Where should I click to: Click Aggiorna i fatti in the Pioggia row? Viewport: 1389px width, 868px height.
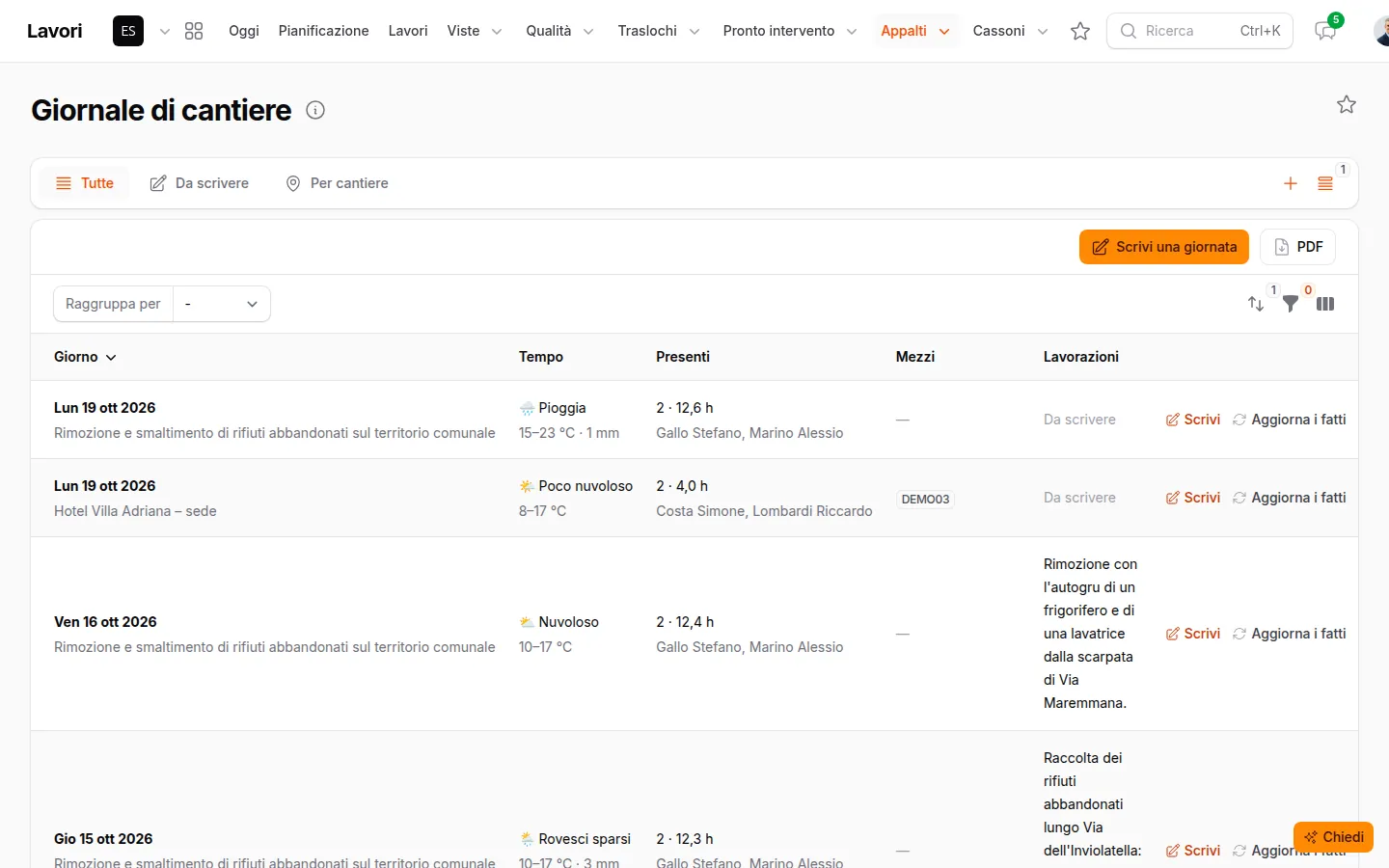click(1290, 420)
